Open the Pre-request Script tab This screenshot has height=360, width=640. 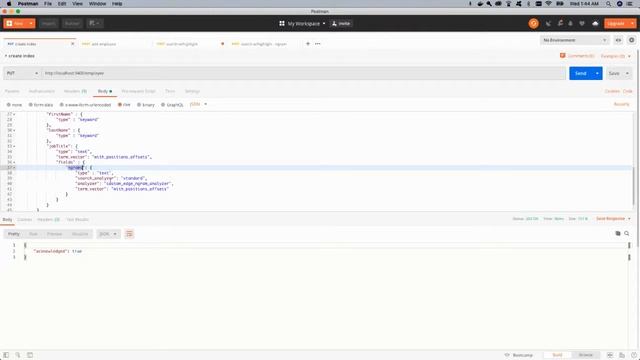(138, 91)
